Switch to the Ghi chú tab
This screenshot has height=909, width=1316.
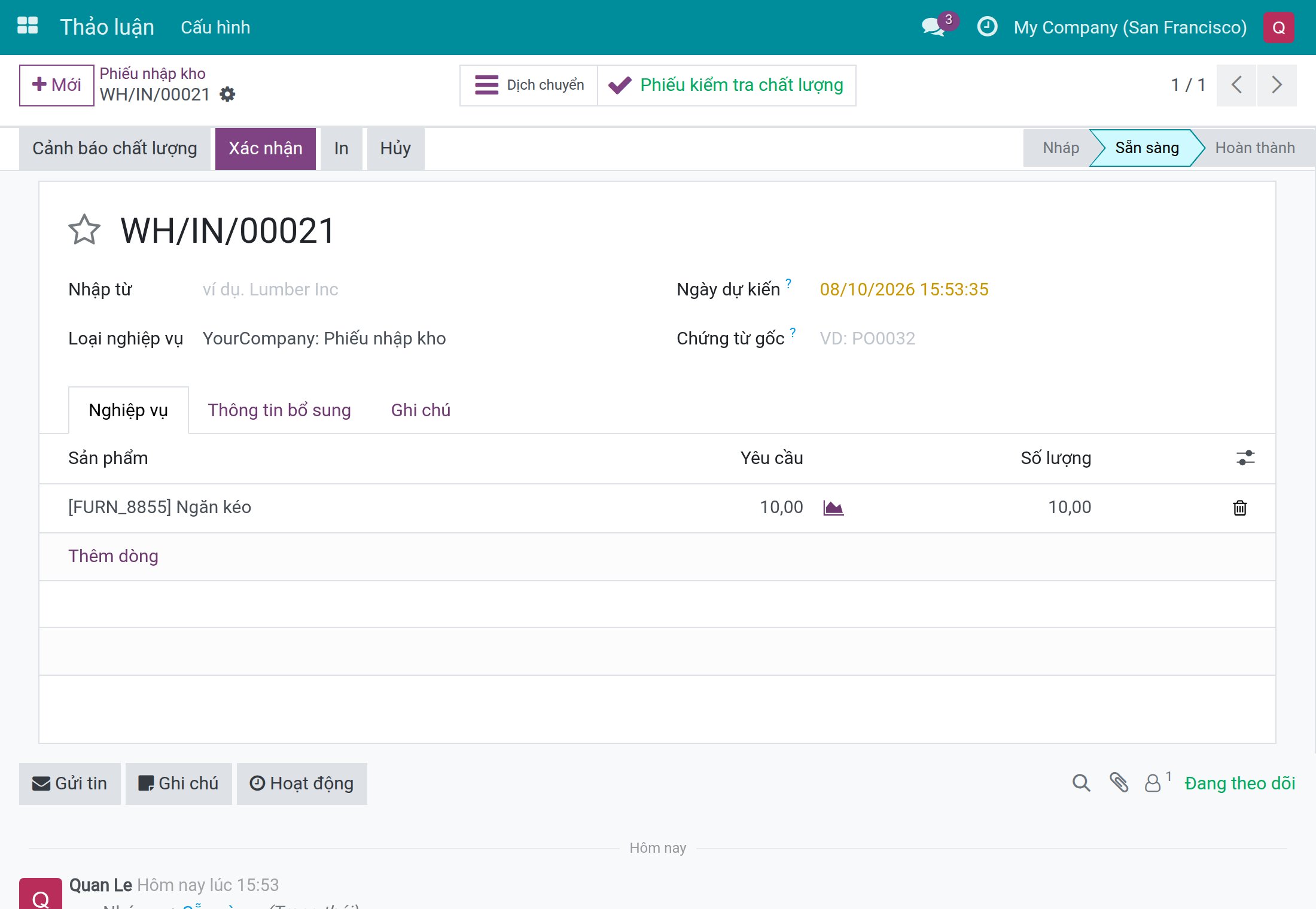[x=421, y=410]
